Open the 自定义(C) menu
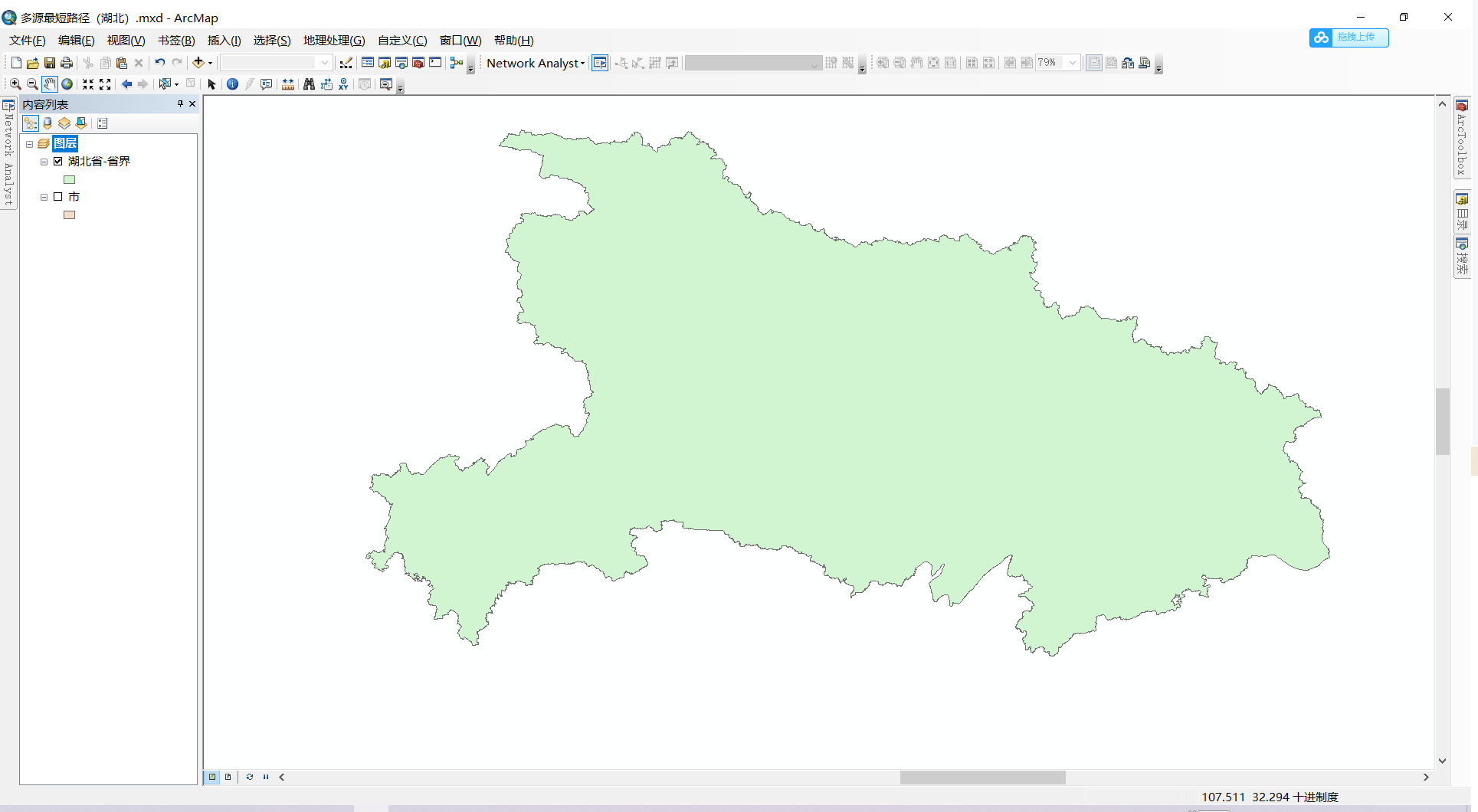 (402, 41)
